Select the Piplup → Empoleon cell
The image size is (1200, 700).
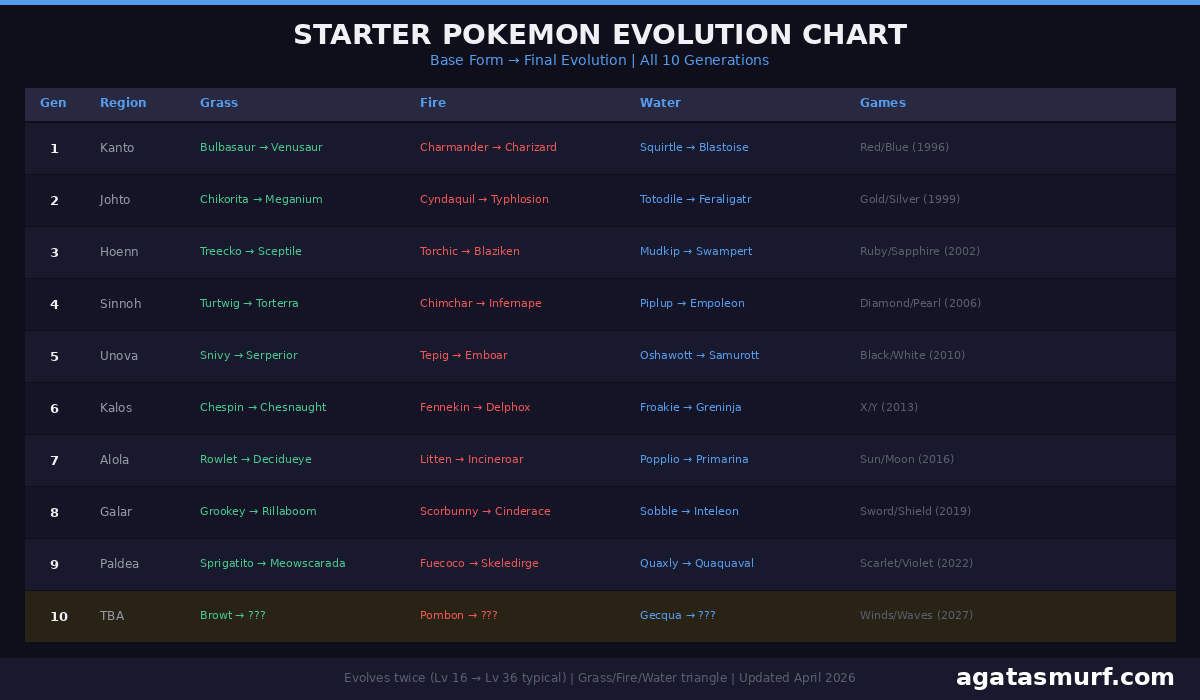pyautogui.click(x=692, y=304)
